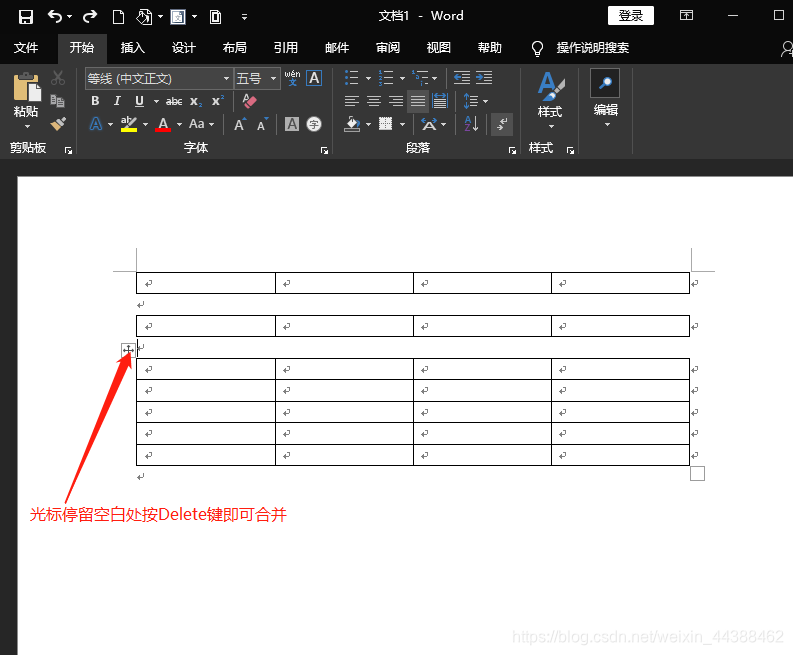The height and width of the screenshot is (655, 793).
Task: Toggle bold formatting
Action: pos(95,101)
